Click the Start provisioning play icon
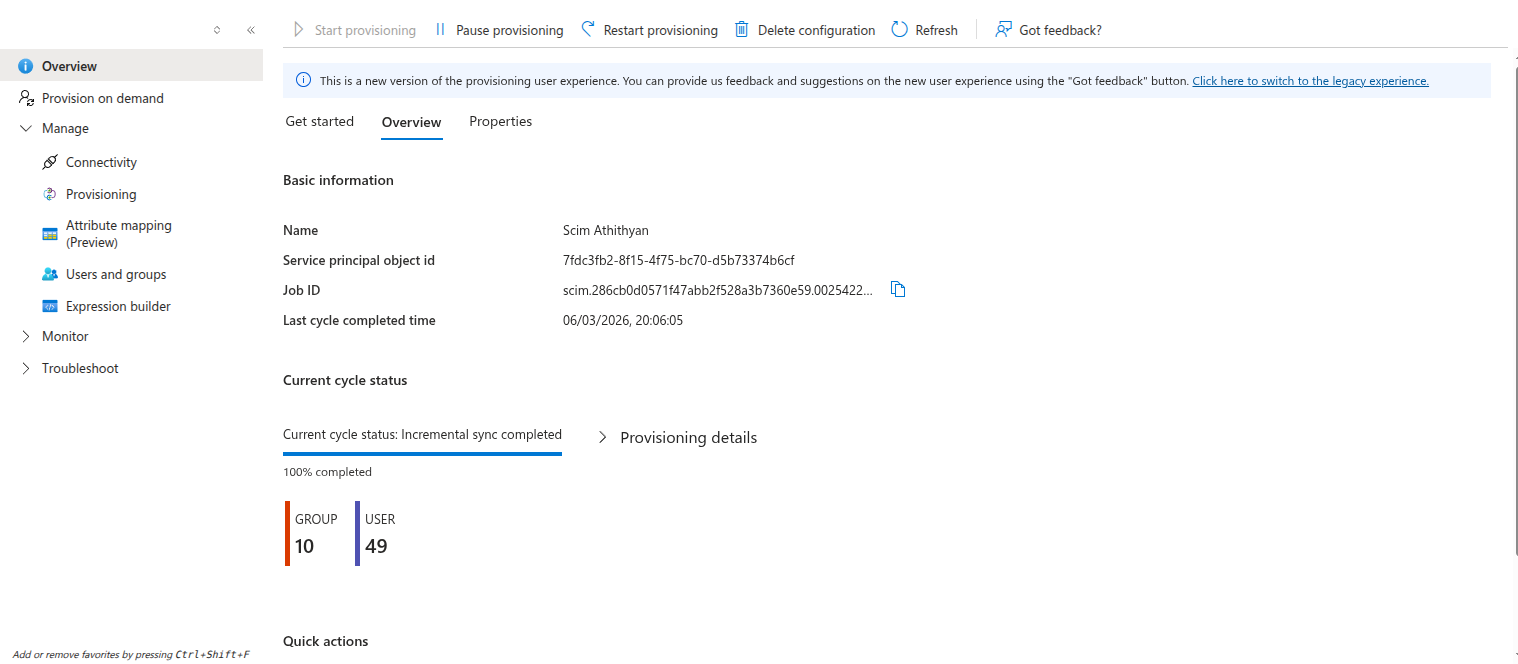 (x=298, y=30)
